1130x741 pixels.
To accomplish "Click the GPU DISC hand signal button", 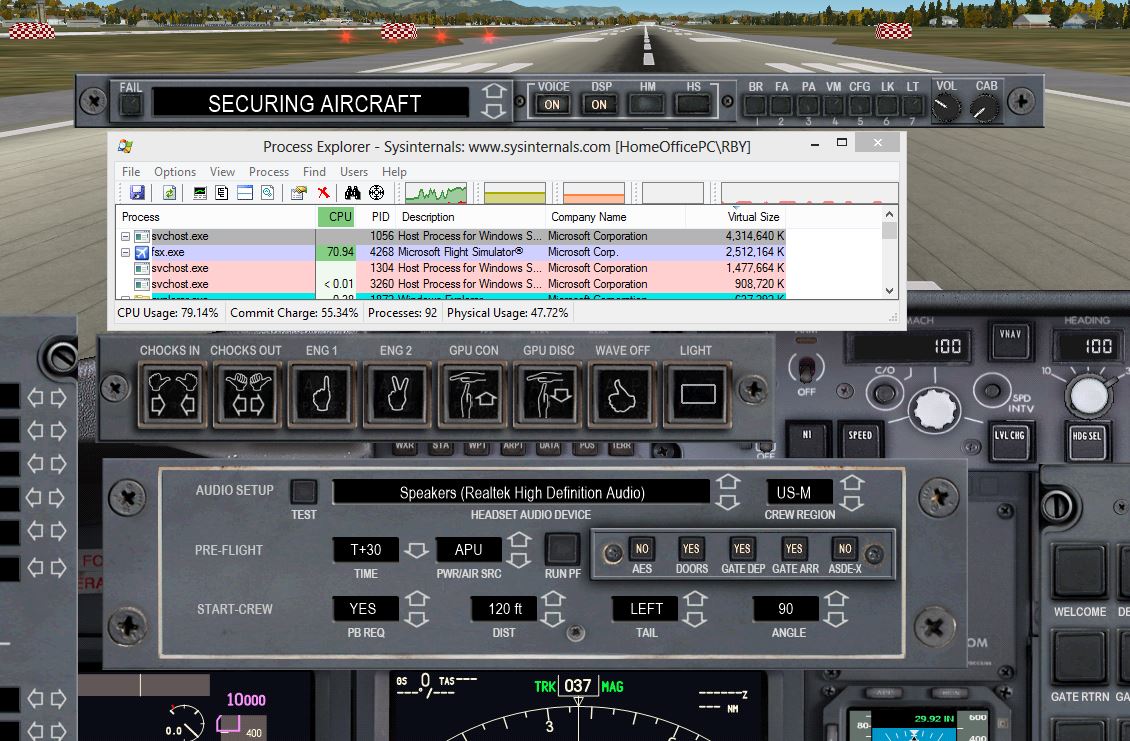I will pyautogui.click(x=548, y=394).
